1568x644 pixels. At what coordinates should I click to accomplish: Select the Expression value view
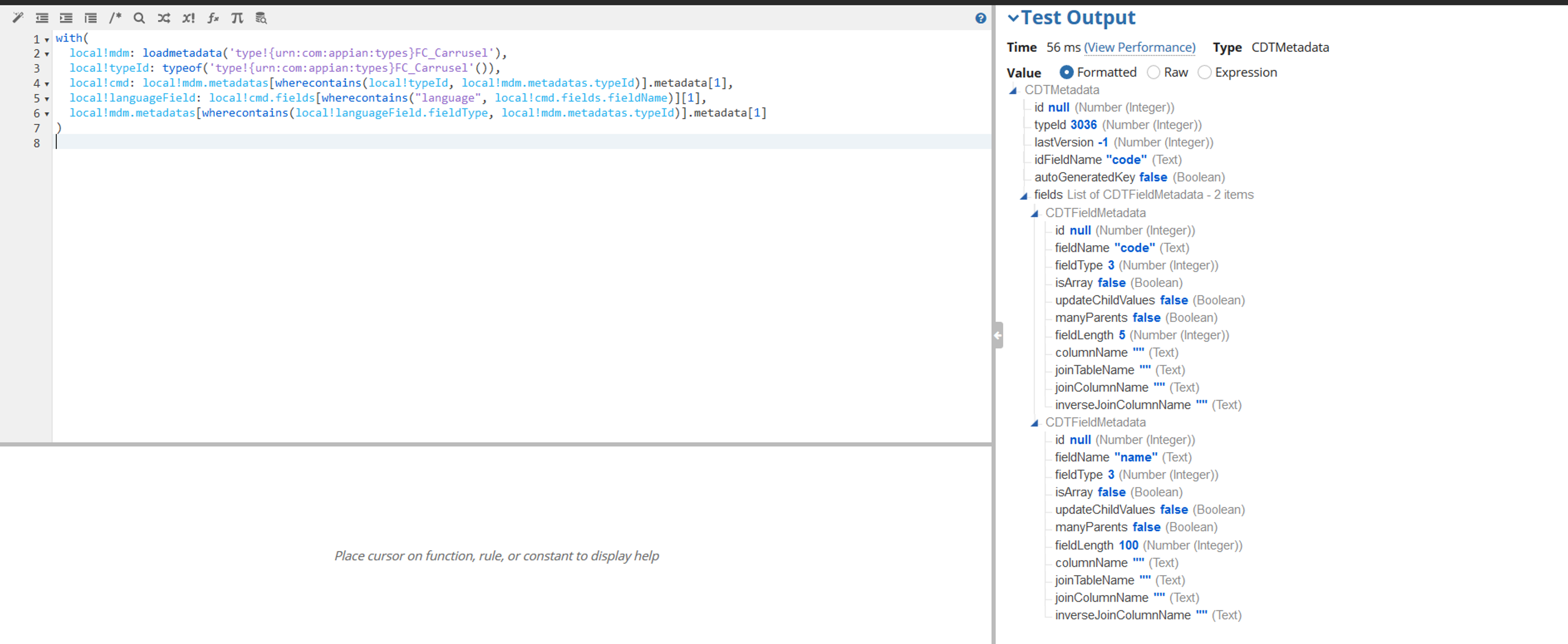click(1204, 72)
